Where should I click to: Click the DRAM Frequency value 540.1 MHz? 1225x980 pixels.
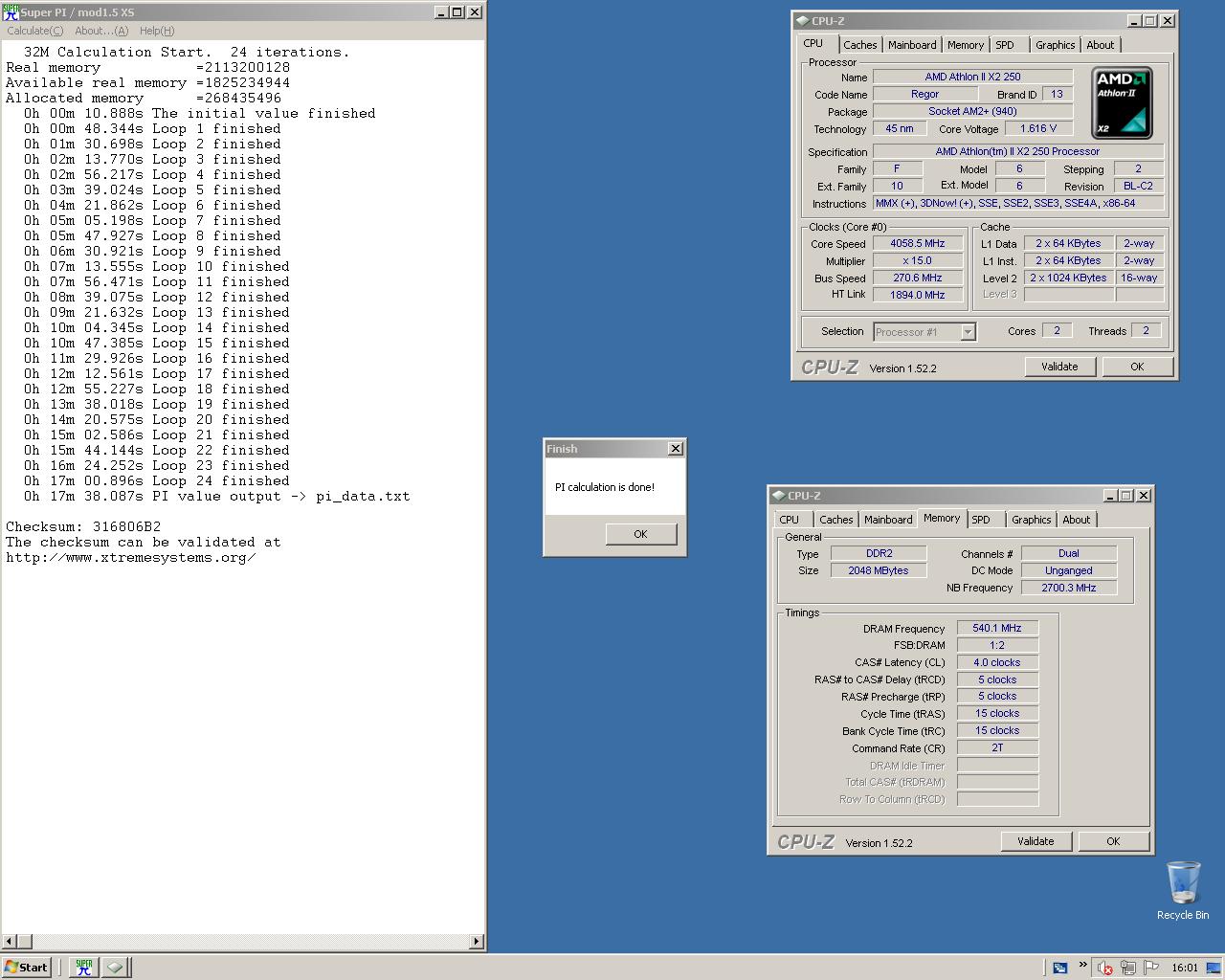997,628
